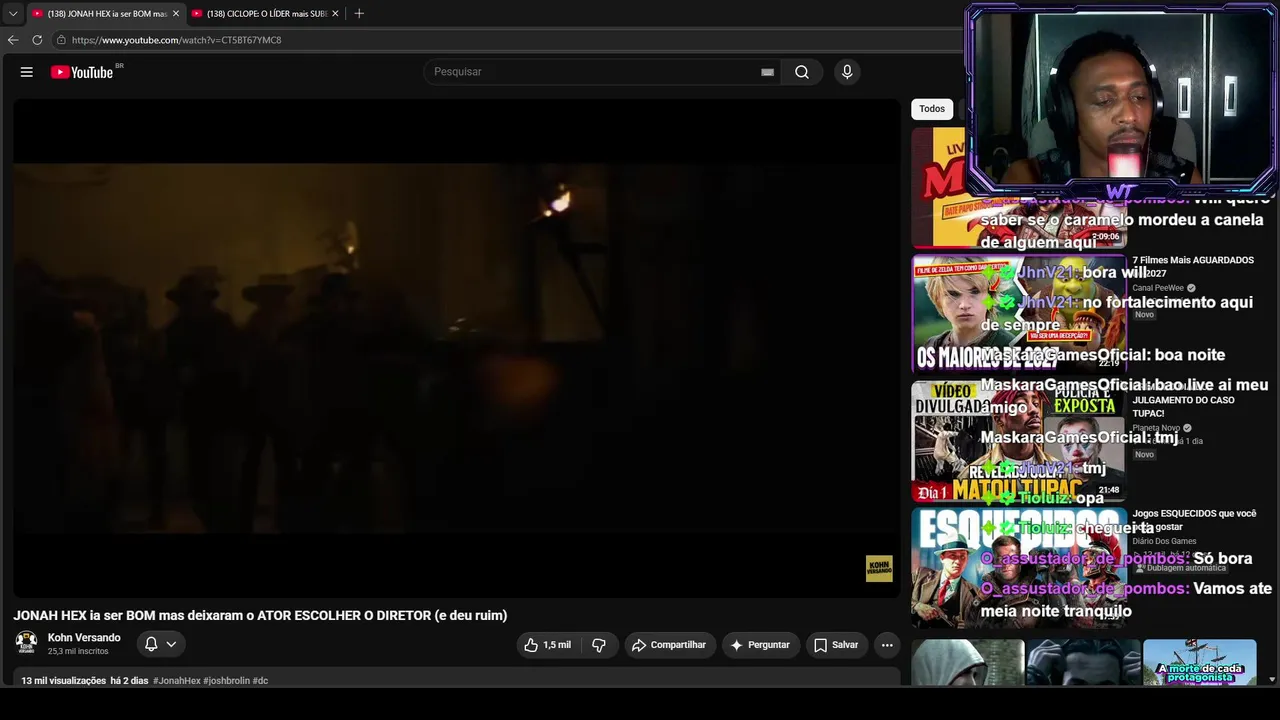Open the Kohn Versando channel name link
Screen dimensions: 1280x720
click(x=84, y=638)
